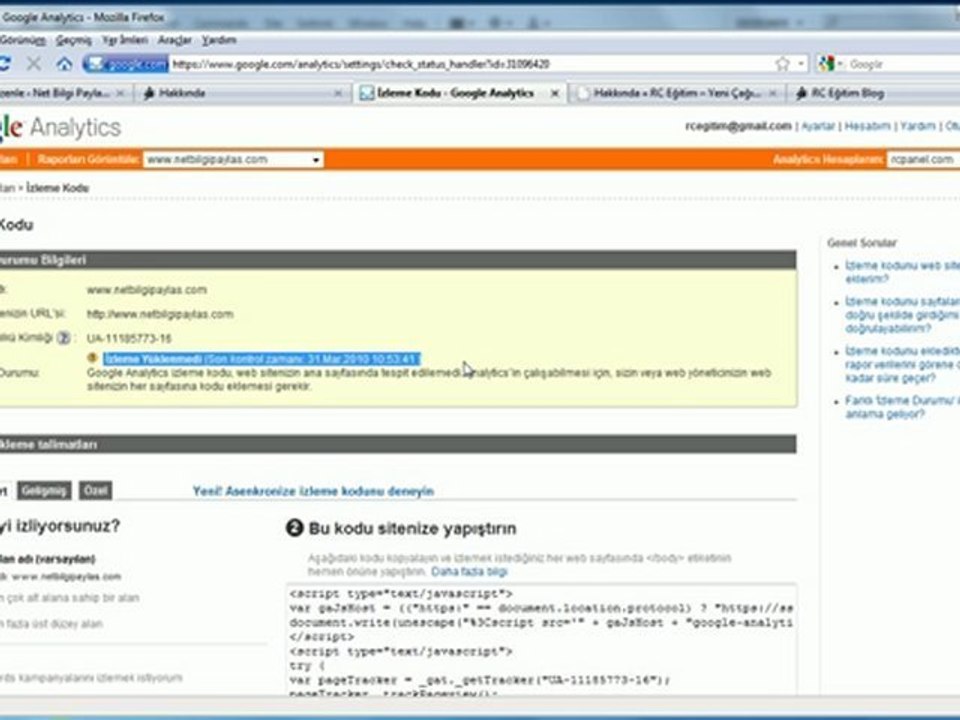Click inside the tracking code text box
This screenshot has width=960, height=720.
pos(541,640)
